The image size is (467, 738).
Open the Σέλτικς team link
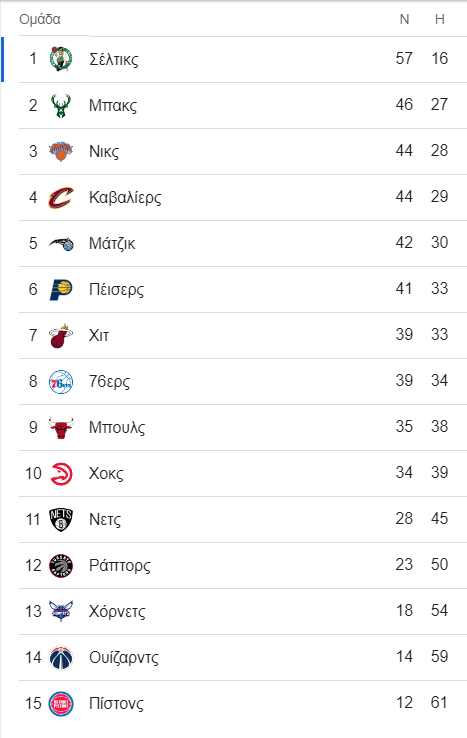pos(114,59)
